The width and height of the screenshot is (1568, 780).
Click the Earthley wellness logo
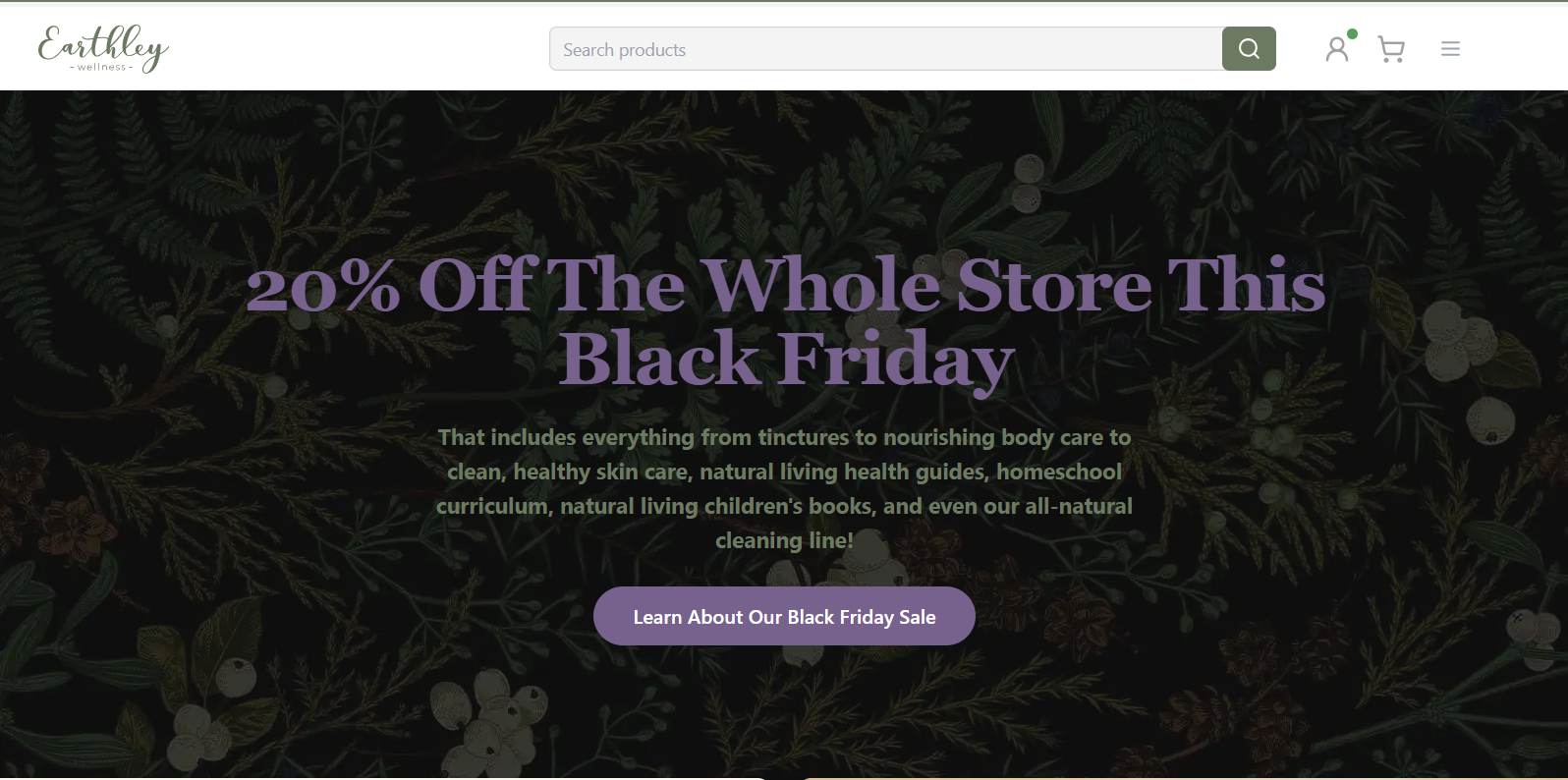pos(103,48)
